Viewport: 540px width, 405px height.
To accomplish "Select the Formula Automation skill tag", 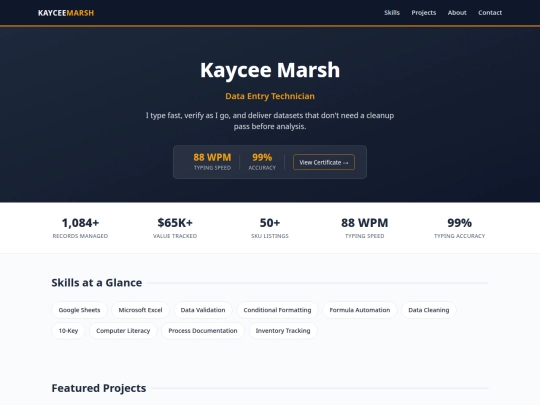I will click(360, 310).
